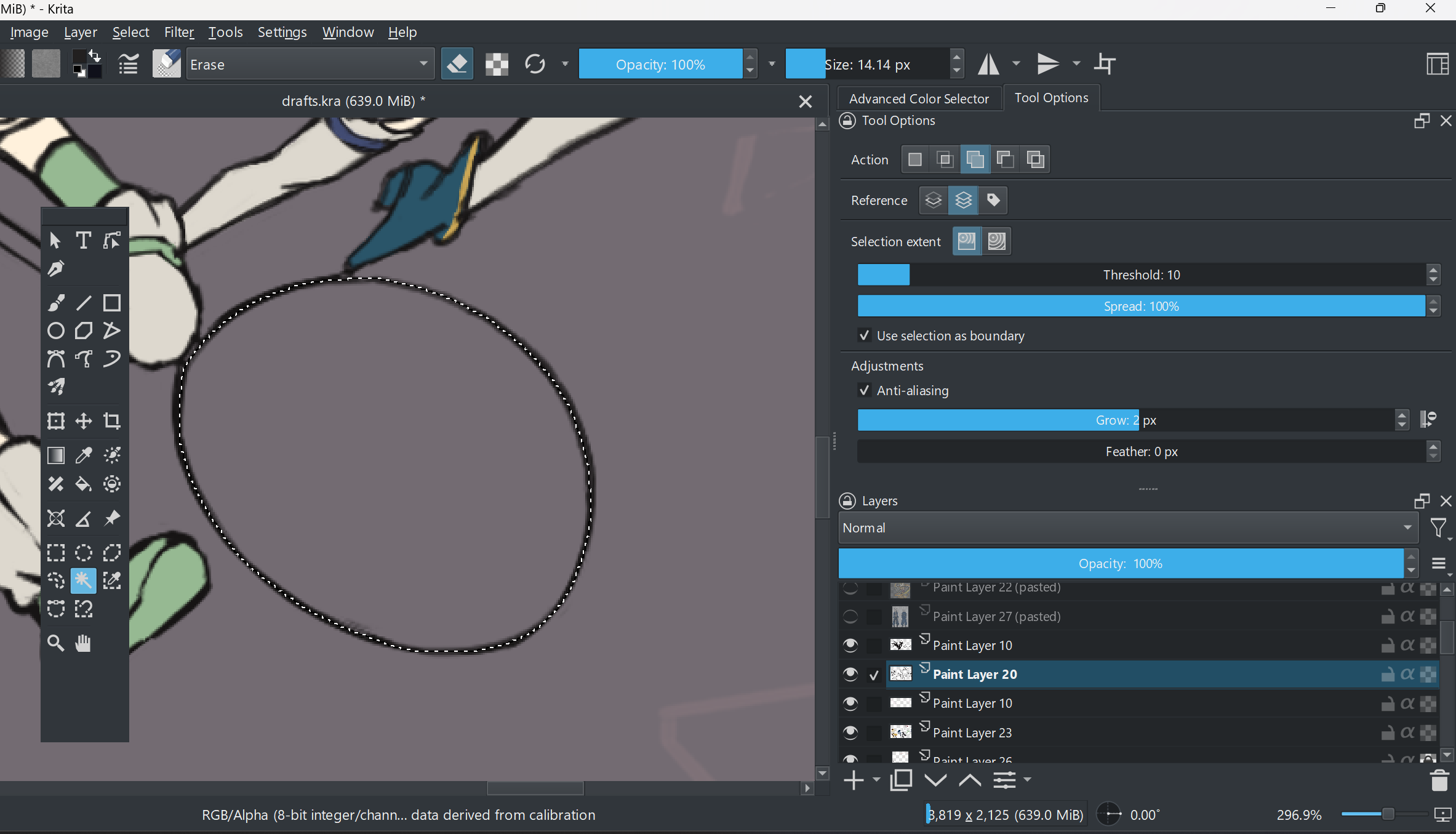1456x834 pixels.
Task: Select the Zoom tool
Action: tap(56, 643)
